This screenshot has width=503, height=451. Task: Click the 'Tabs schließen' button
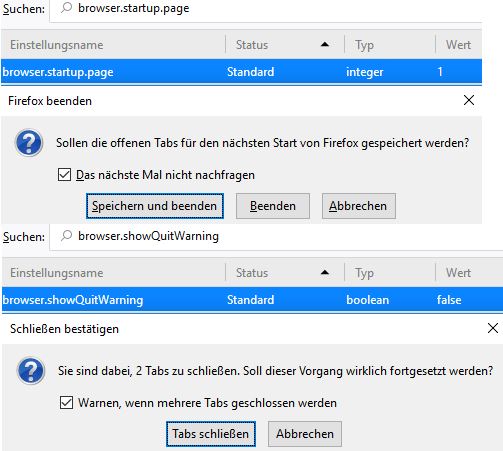(211, 434)
